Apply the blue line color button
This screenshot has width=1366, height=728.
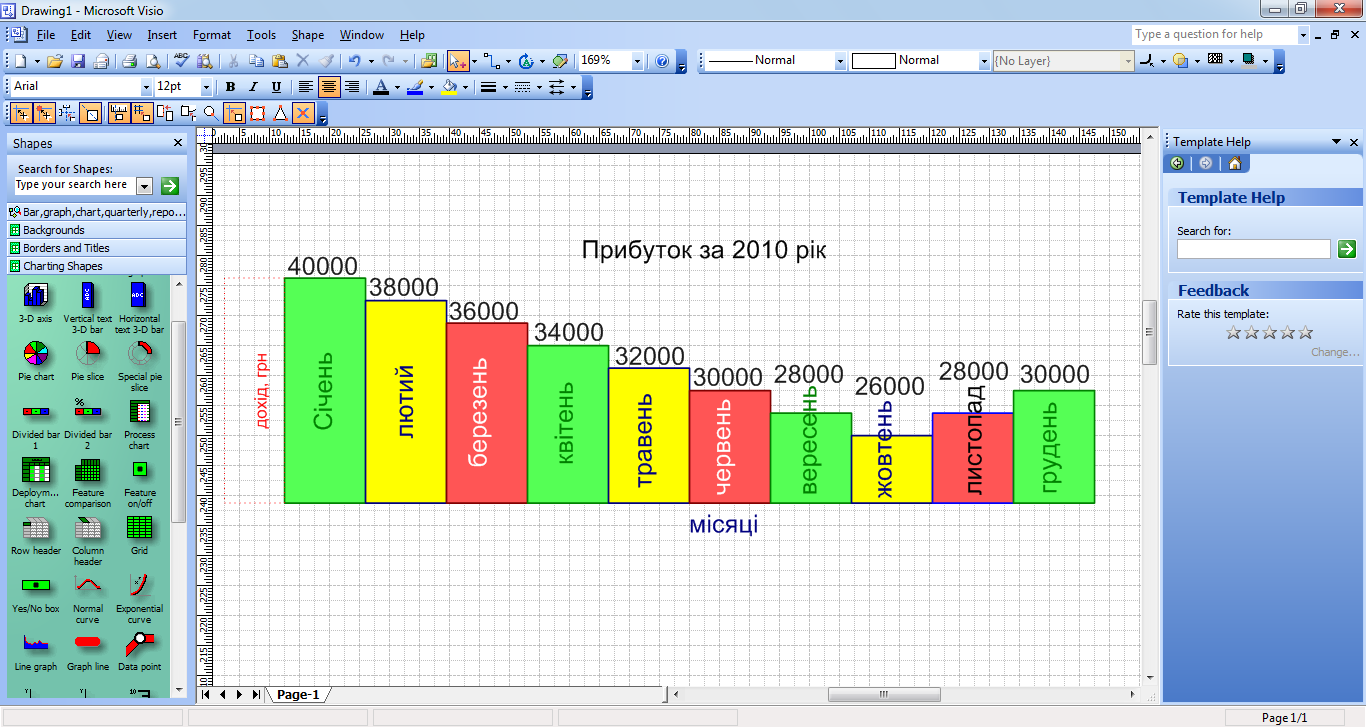(x=414, y=87)
